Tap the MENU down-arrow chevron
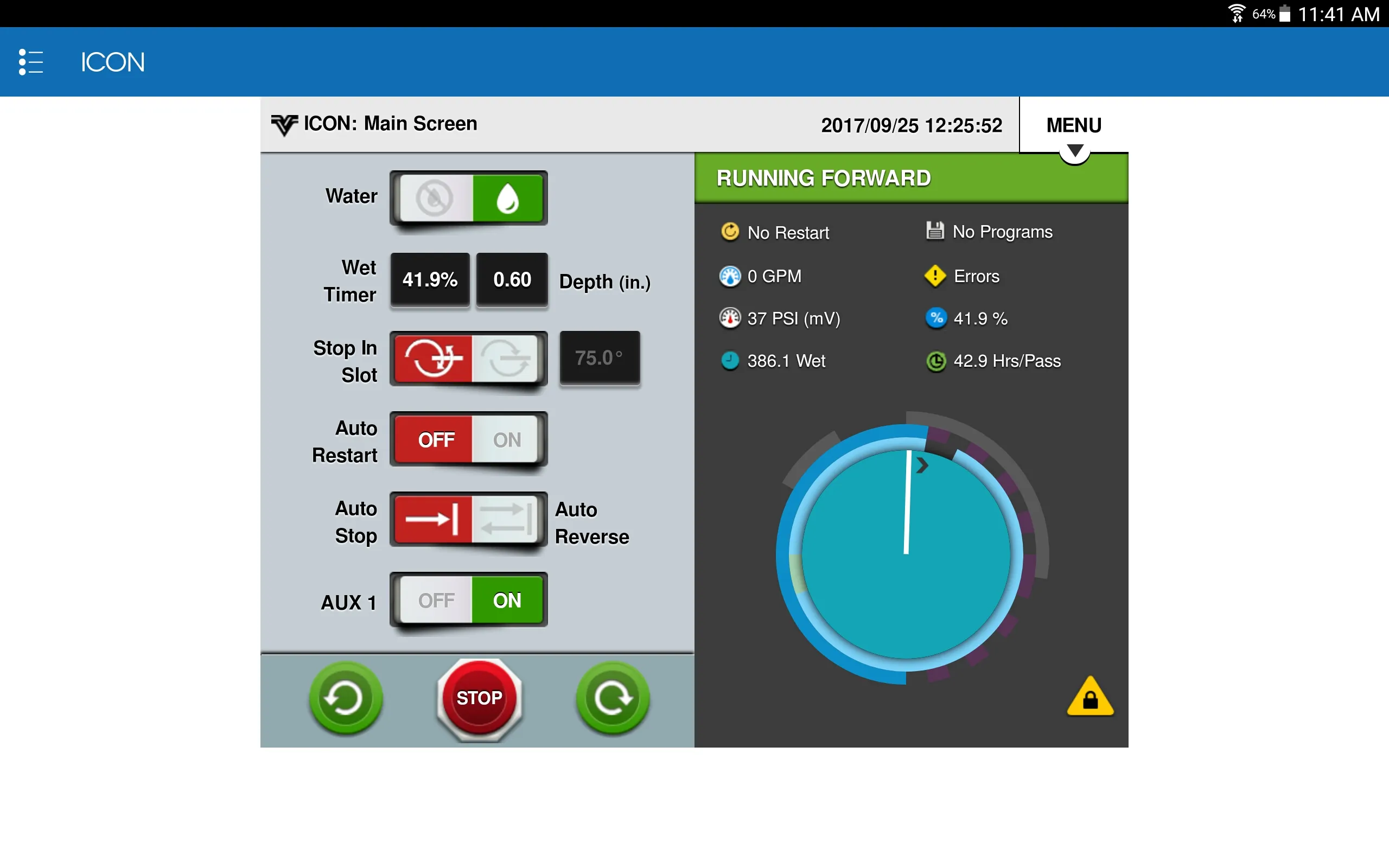 [1075, 151]
